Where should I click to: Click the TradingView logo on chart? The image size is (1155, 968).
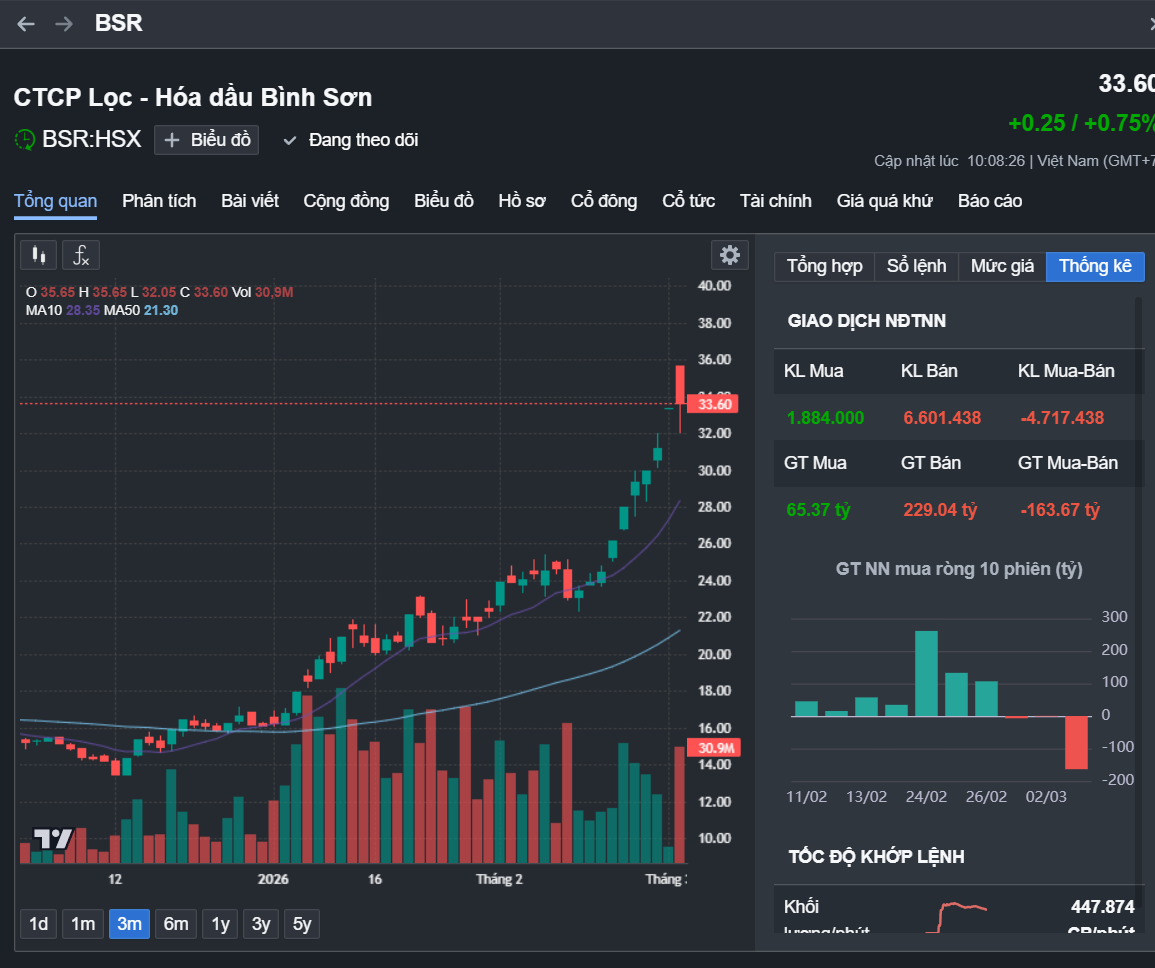tap(53, 839)
